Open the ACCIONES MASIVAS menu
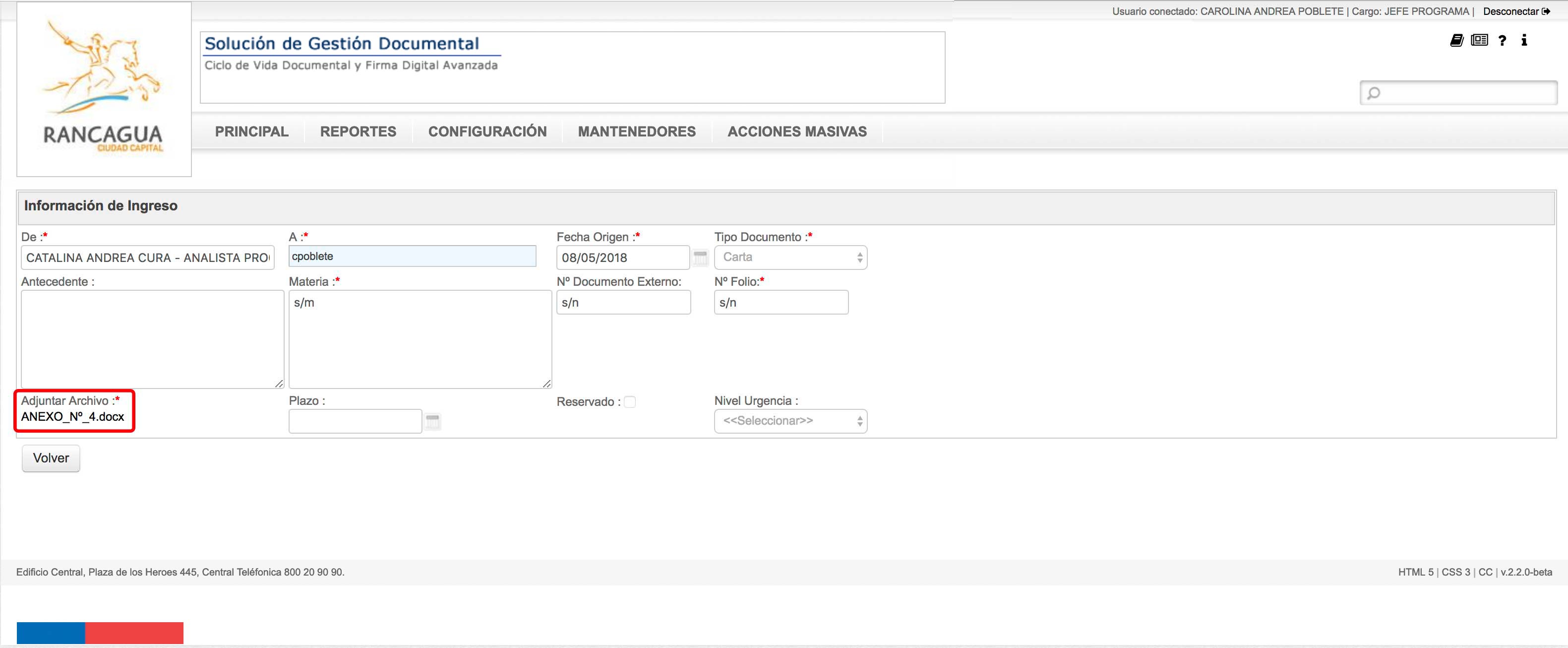1568x648 pixels. [x=797, y=131]
